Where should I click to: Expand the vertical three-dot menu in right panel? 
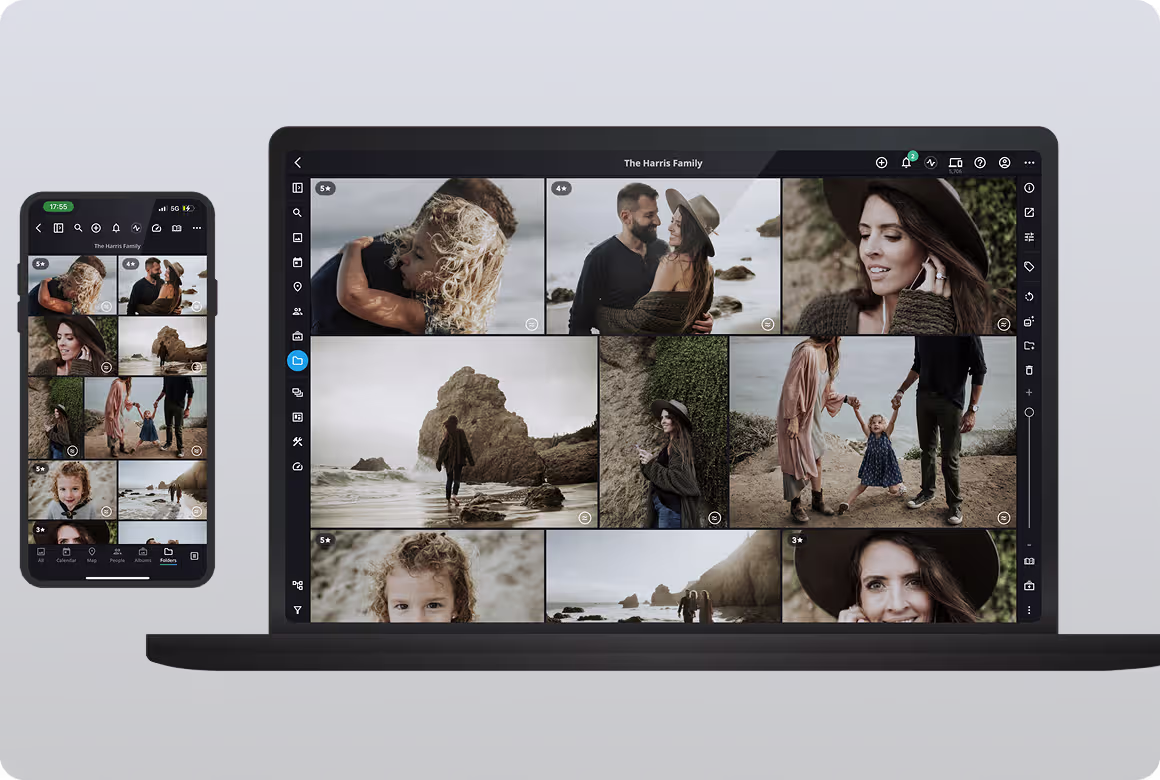point(1029,610)
